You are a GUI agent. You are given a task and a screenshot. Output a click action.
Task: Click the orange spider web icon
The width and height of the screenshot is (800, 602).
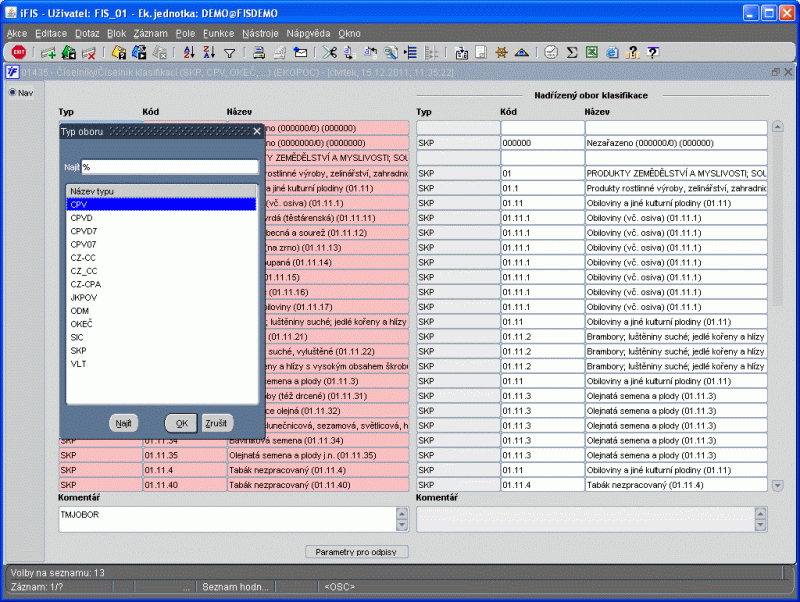click(502, 53)
